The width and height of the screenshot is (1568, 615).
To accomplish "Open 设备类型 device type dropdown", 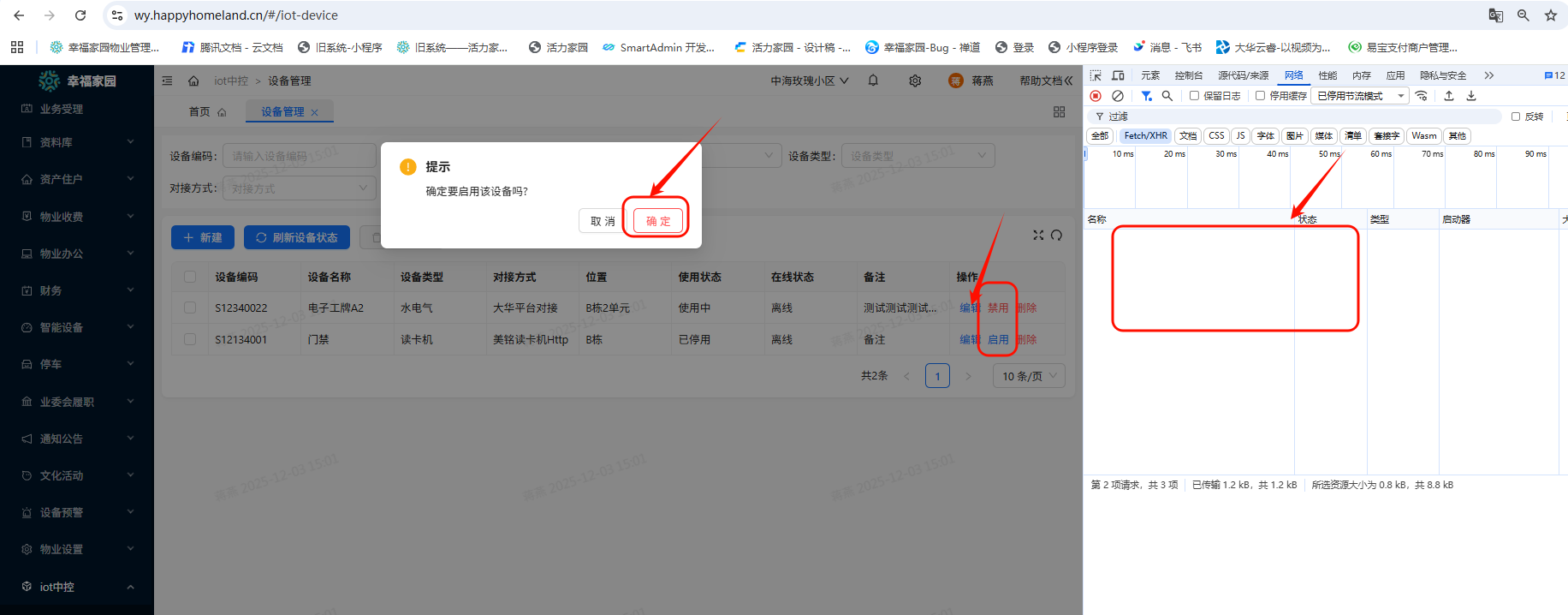I will tap(918, 156).
